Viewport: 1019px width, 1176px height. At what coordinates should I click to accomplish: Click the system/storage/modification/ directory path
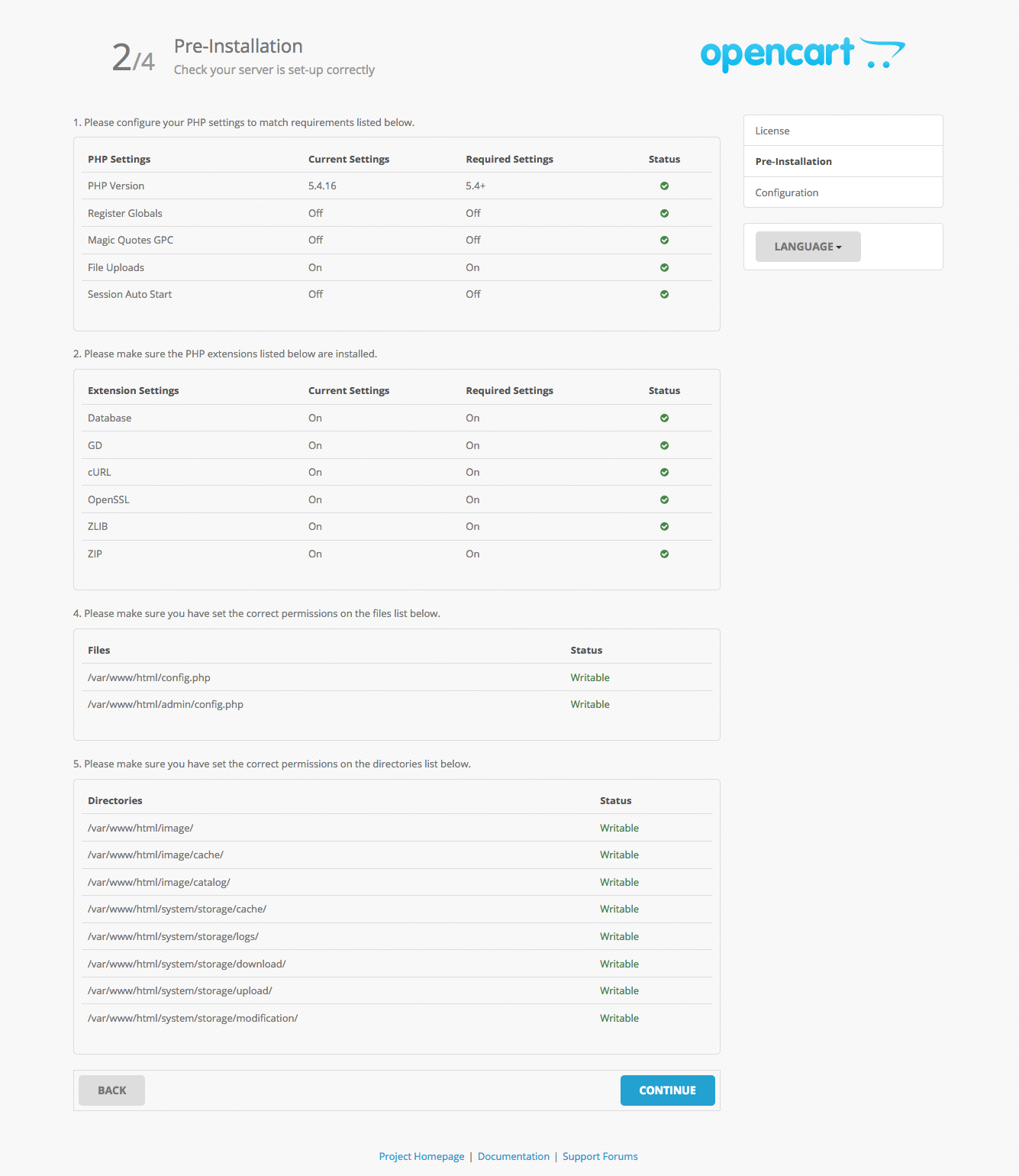[193, 1019]
